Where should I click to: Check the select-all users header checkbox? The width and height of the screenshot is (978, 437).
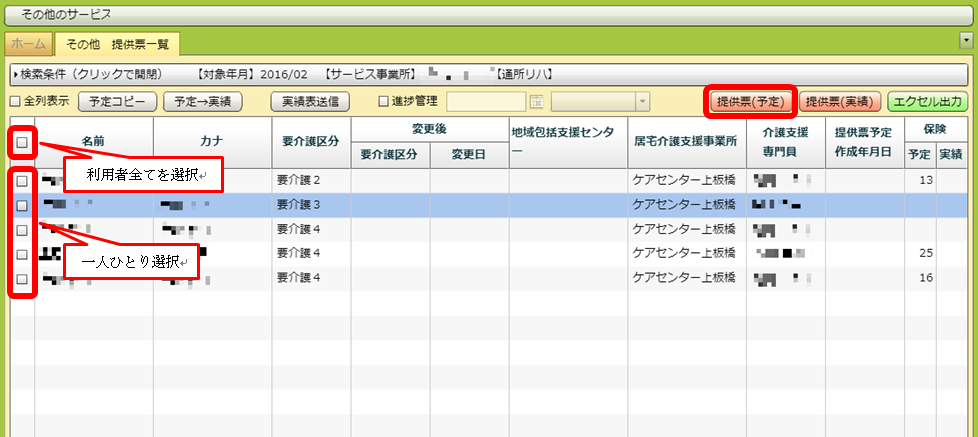22,143
